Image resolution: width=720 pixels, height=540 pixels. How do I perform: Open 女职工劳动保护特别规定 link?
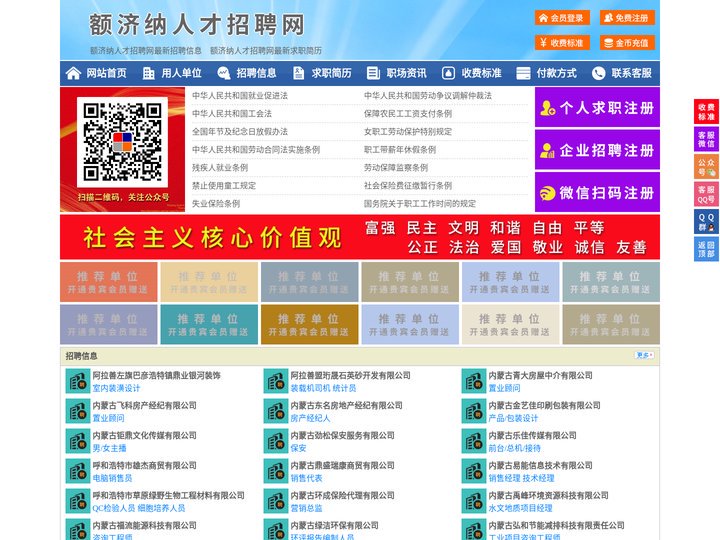408,131
